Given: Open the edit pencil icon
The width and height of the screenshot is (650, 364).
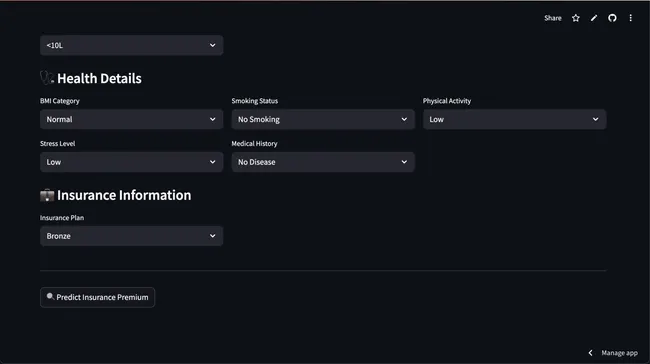Looking at the screenshot, I should click(594, 18).
